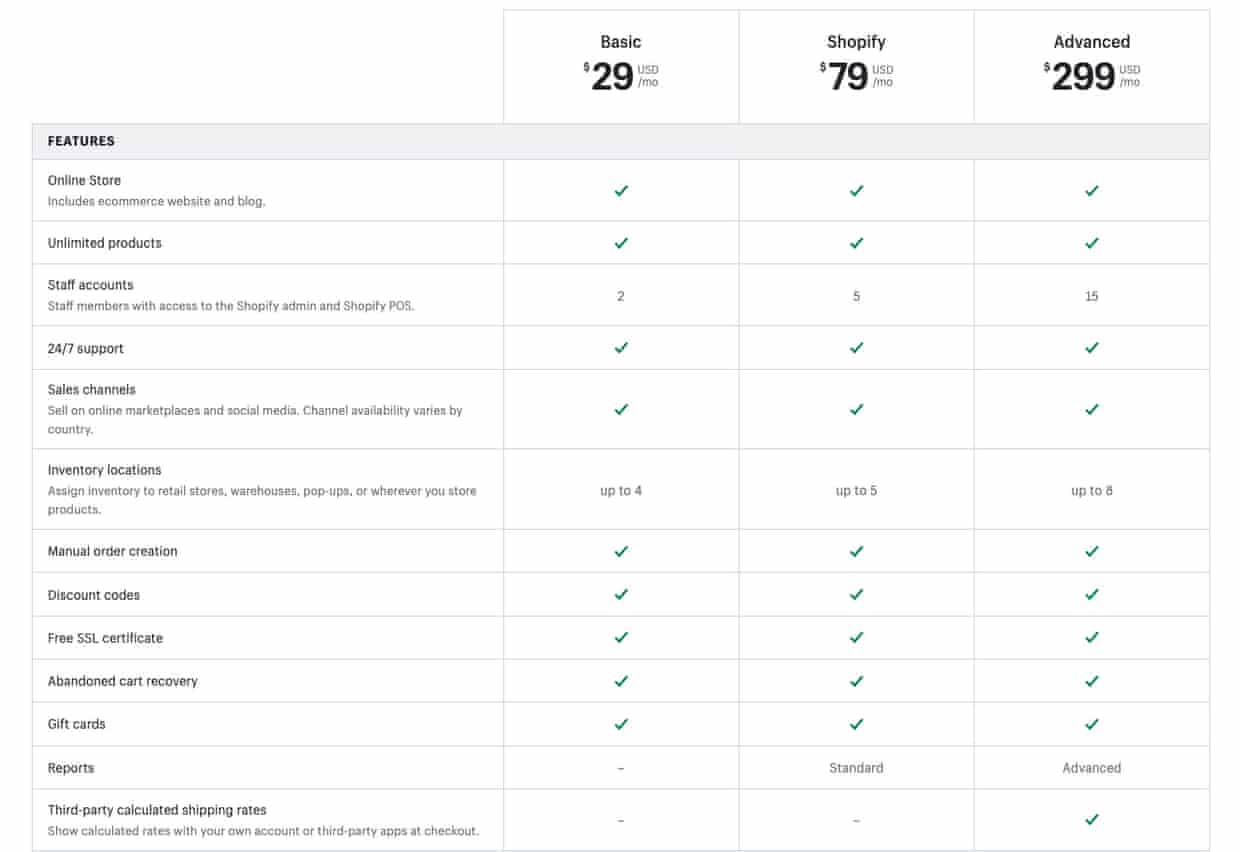Click Third-party shipping rates checkmark under Advanced

[x=1091, y=819]
